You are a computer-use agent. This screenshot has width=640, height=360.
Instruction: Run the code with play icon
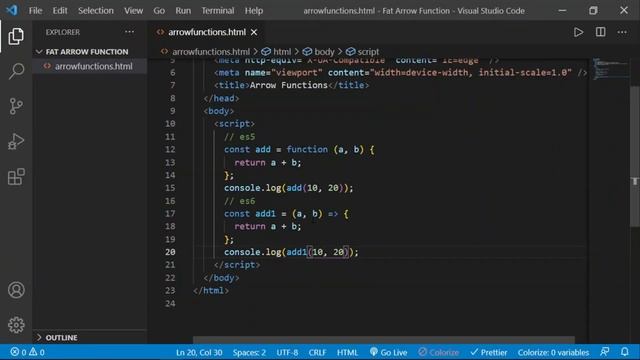coord(578,32)
